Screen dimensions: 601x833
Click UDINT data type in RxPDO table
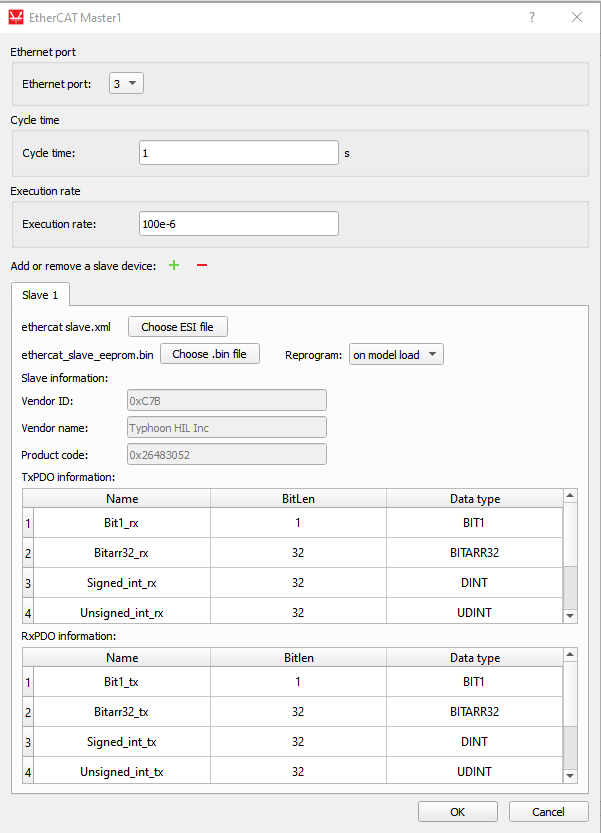(475, 770)
